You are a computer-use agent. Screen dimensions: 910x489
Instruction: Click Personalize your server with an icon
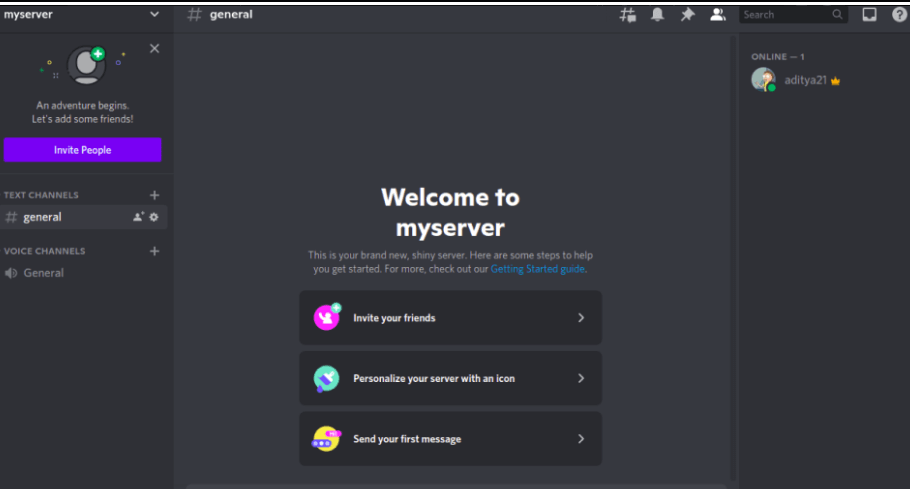click(450, 378)
